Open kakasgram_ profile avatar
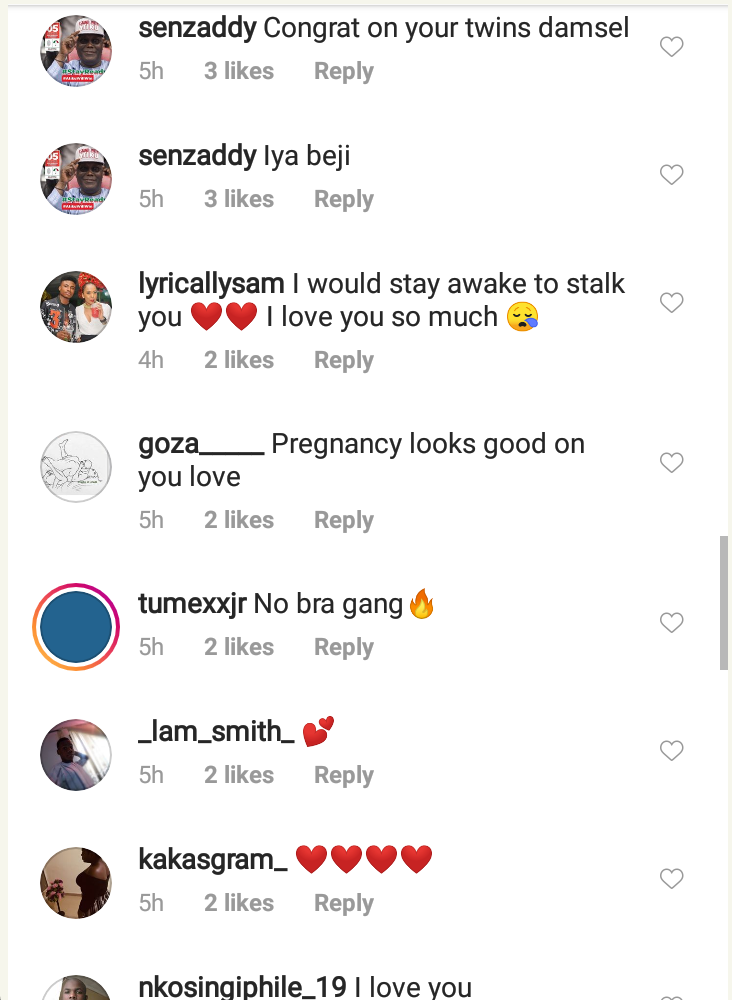This screenshot has height=1000, width=732. coord(75,883)
